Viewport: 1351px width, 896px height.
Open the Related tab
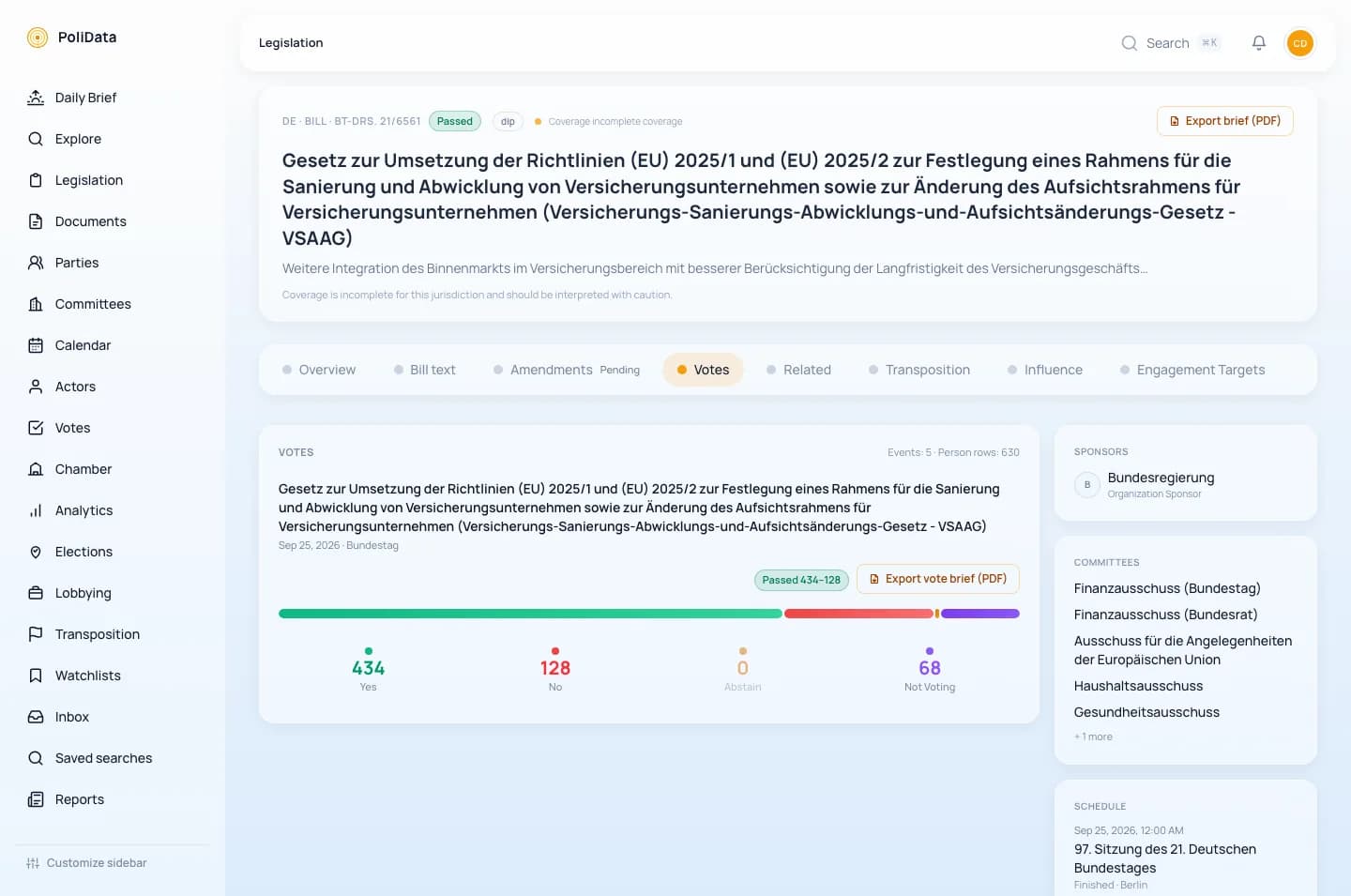(x=799, y=370)
